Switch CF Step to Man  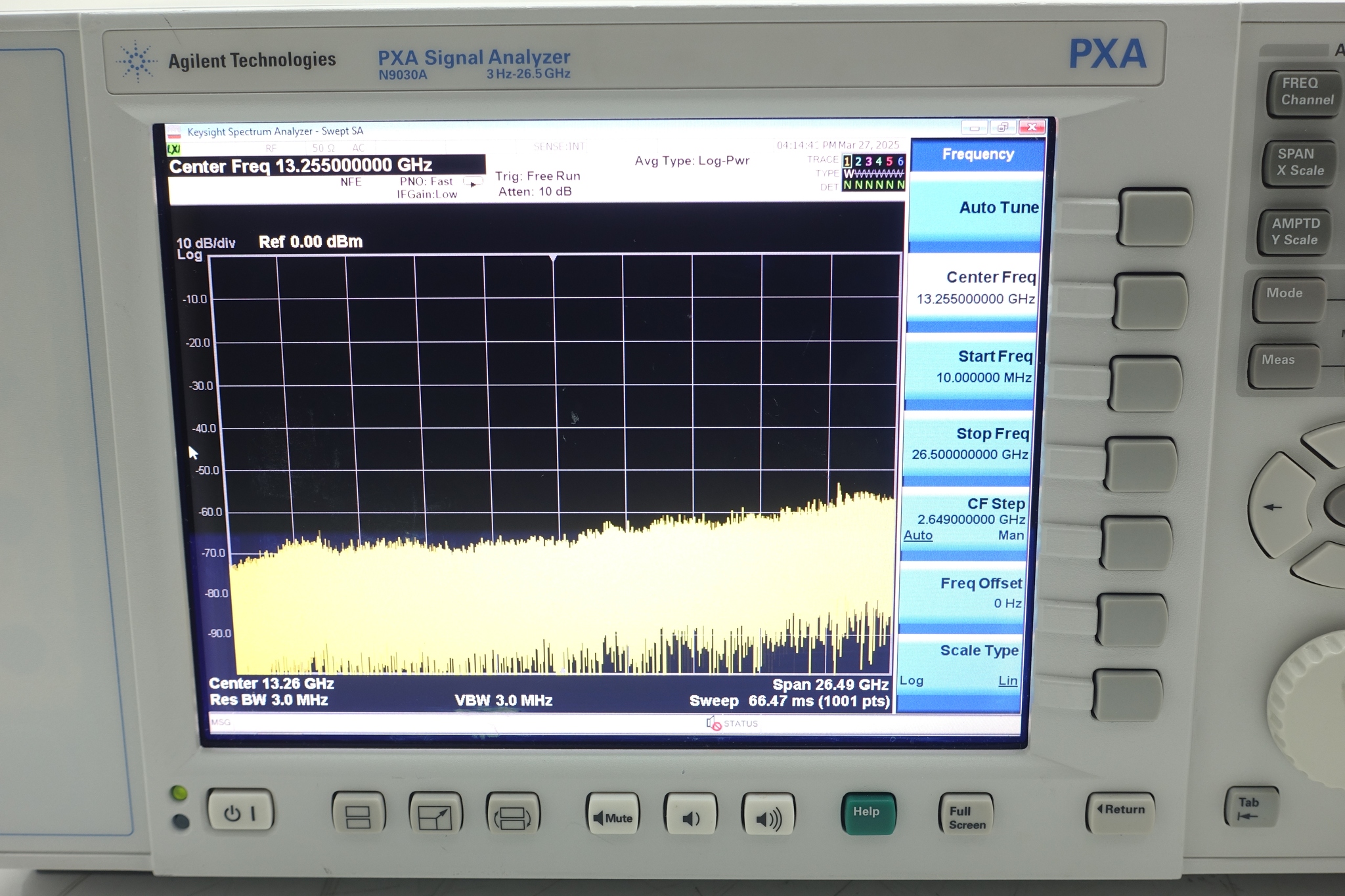coord(1011,536)
